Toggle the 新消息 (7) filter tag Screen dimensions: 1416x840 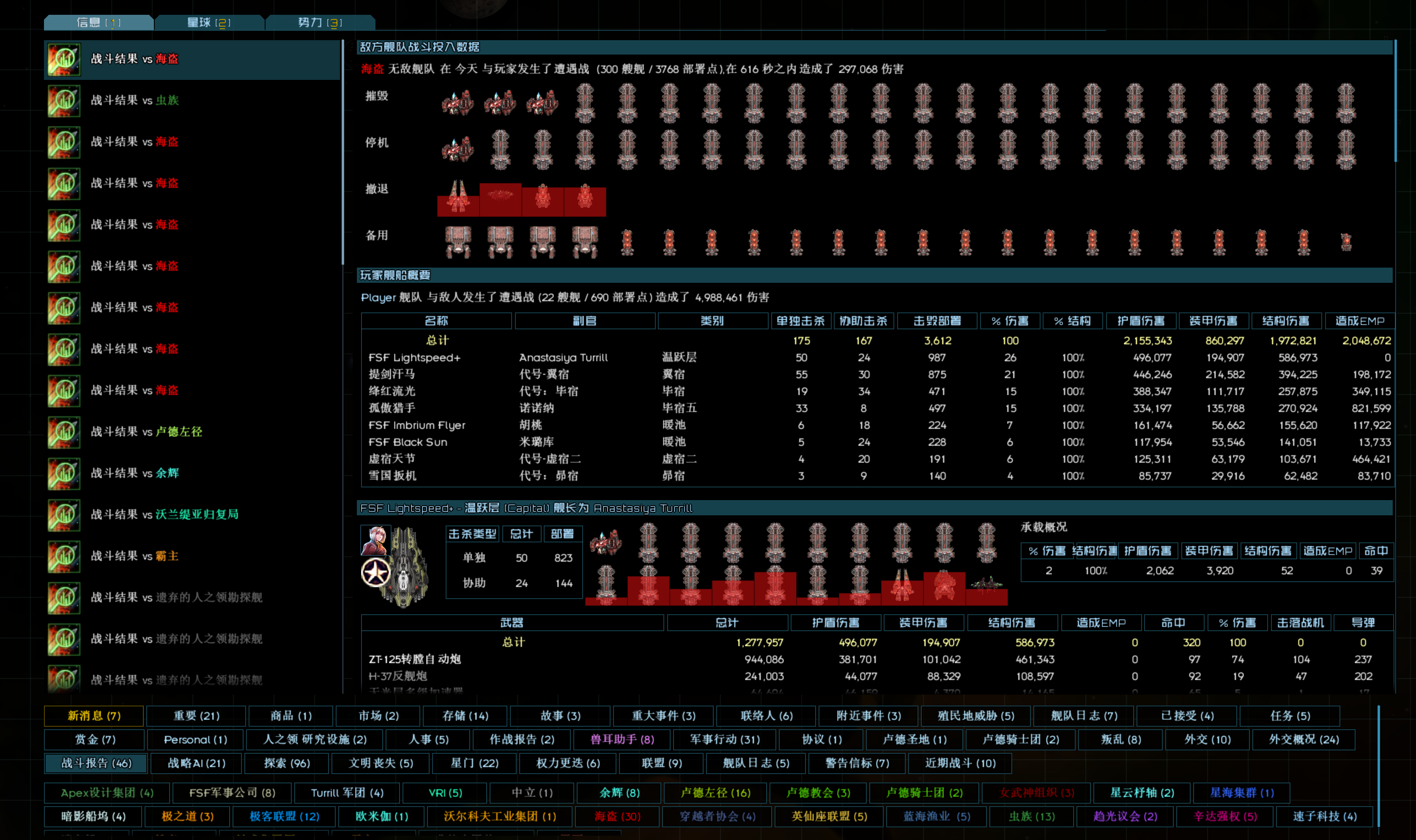[x=94, y=715]
